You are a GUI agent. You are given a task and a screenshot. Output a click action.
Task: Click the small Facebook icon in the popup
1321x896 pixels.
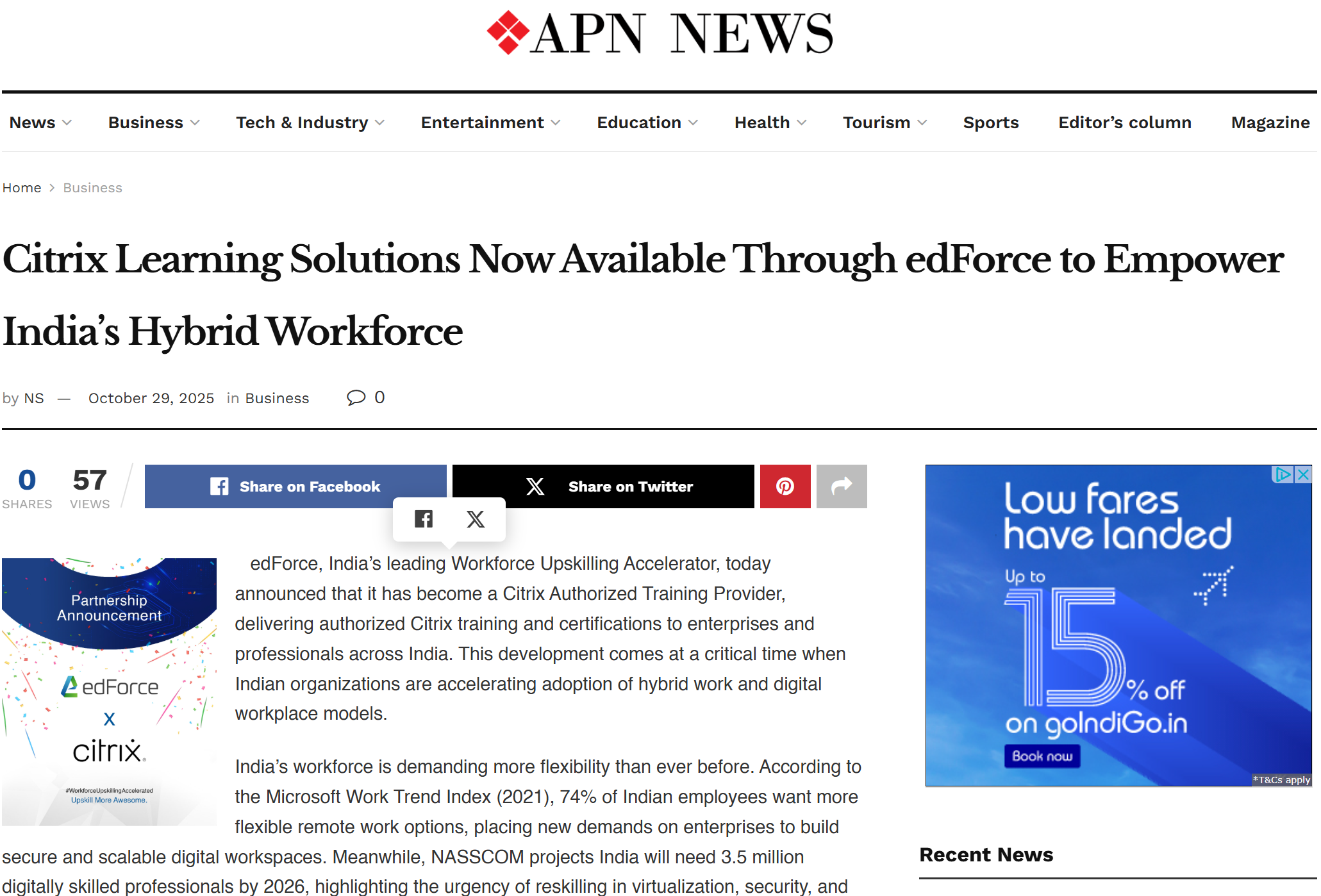click(x=423, y=519)
